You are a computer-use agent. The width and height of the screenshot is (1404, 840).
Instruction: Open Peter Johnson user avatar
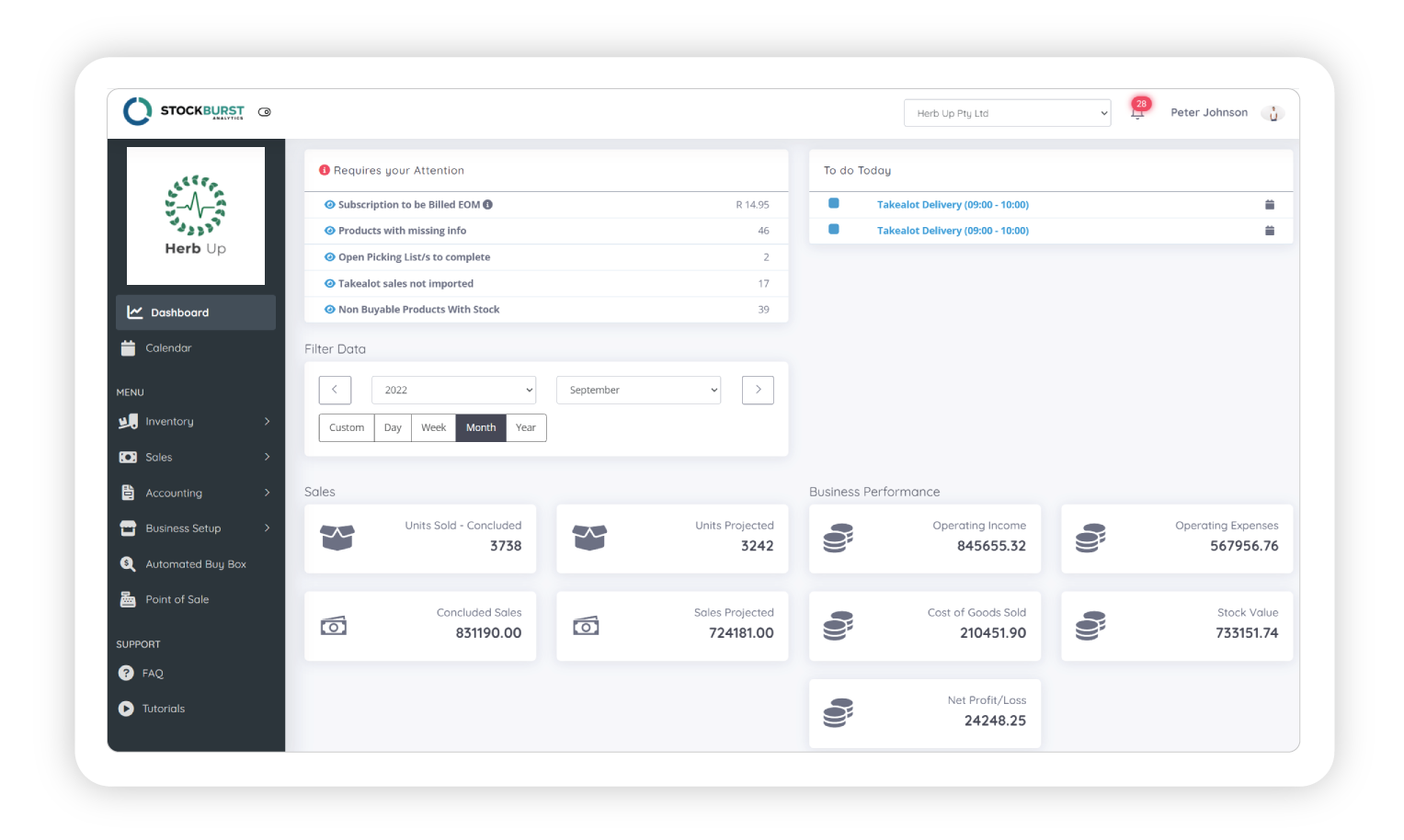point(1273,113)
